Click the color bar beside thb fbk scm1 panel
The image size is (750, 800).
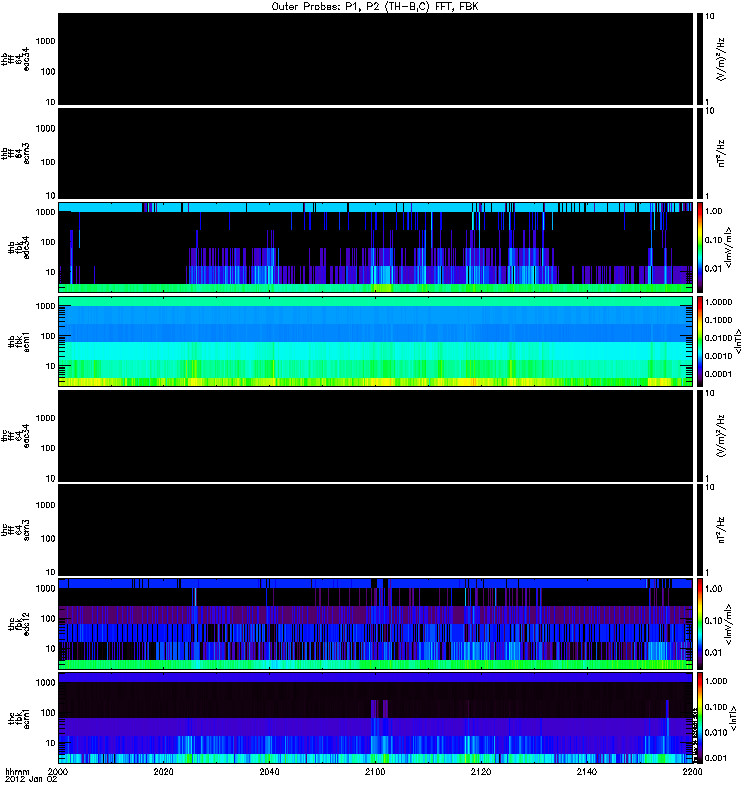pyautogui.click(x=700, y=341)
